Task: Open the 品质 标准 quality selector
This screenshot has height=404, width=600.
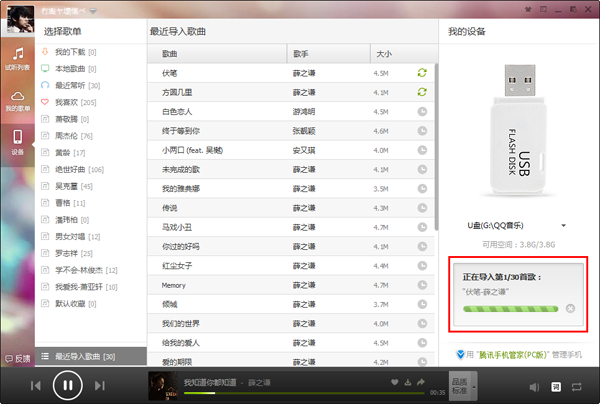Action: tap(459, 385)
